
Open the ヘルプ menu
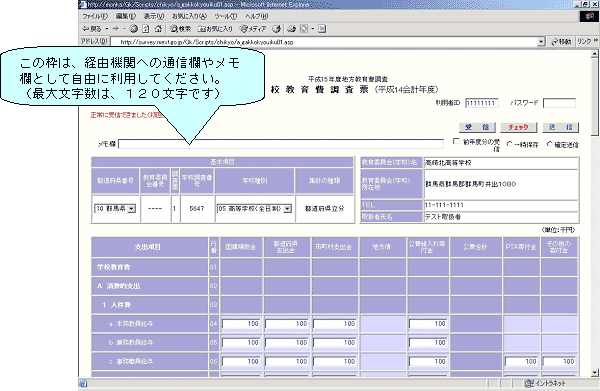257,16
